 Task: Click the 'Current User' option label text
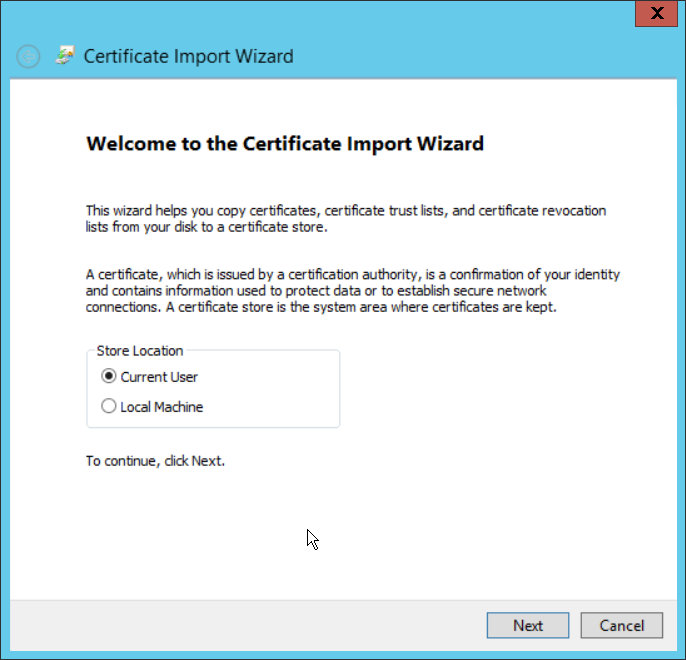coord(159,377)
